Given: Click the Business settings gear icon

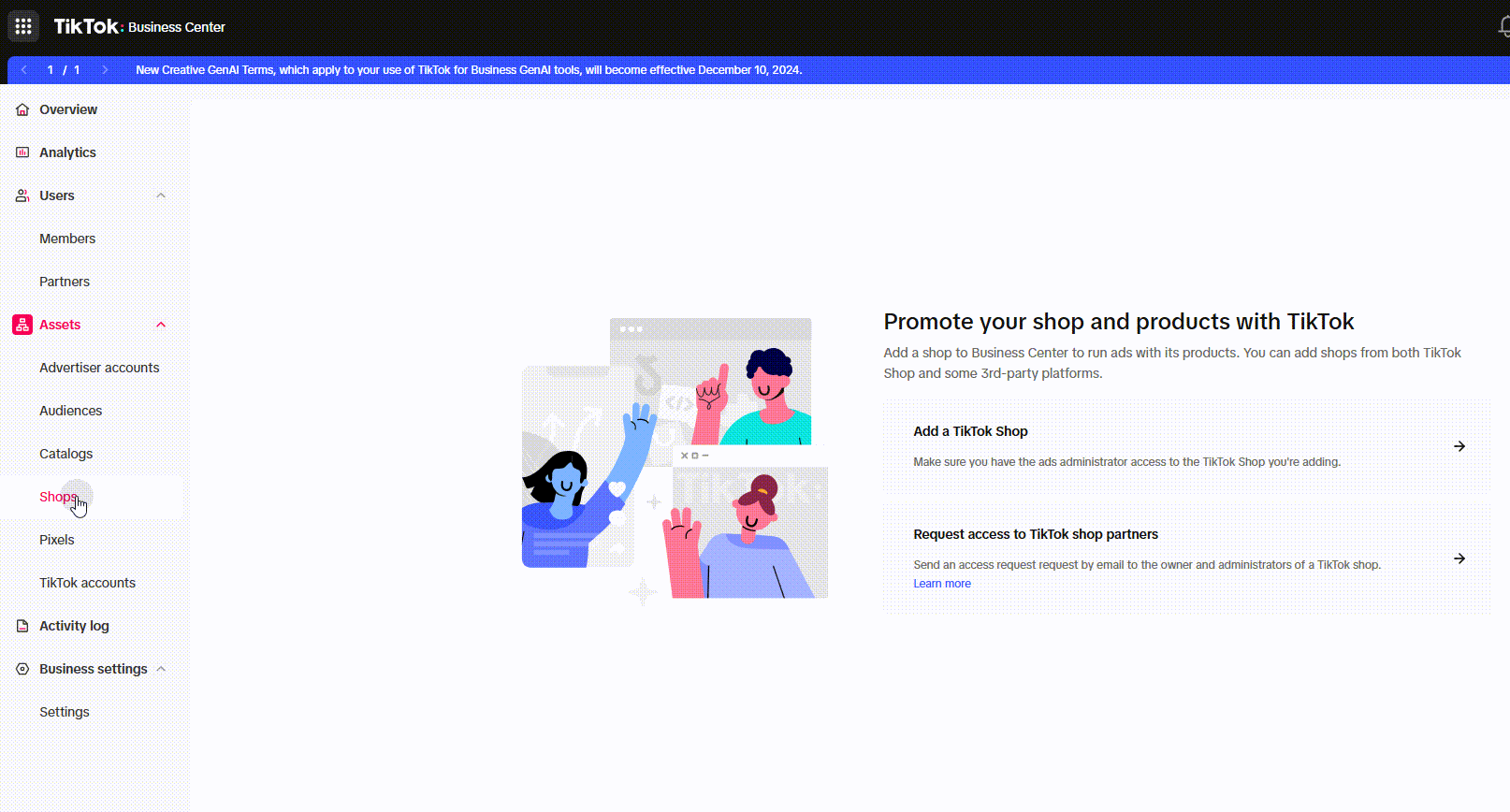Looking at the screenshot, I should [22, 669].
